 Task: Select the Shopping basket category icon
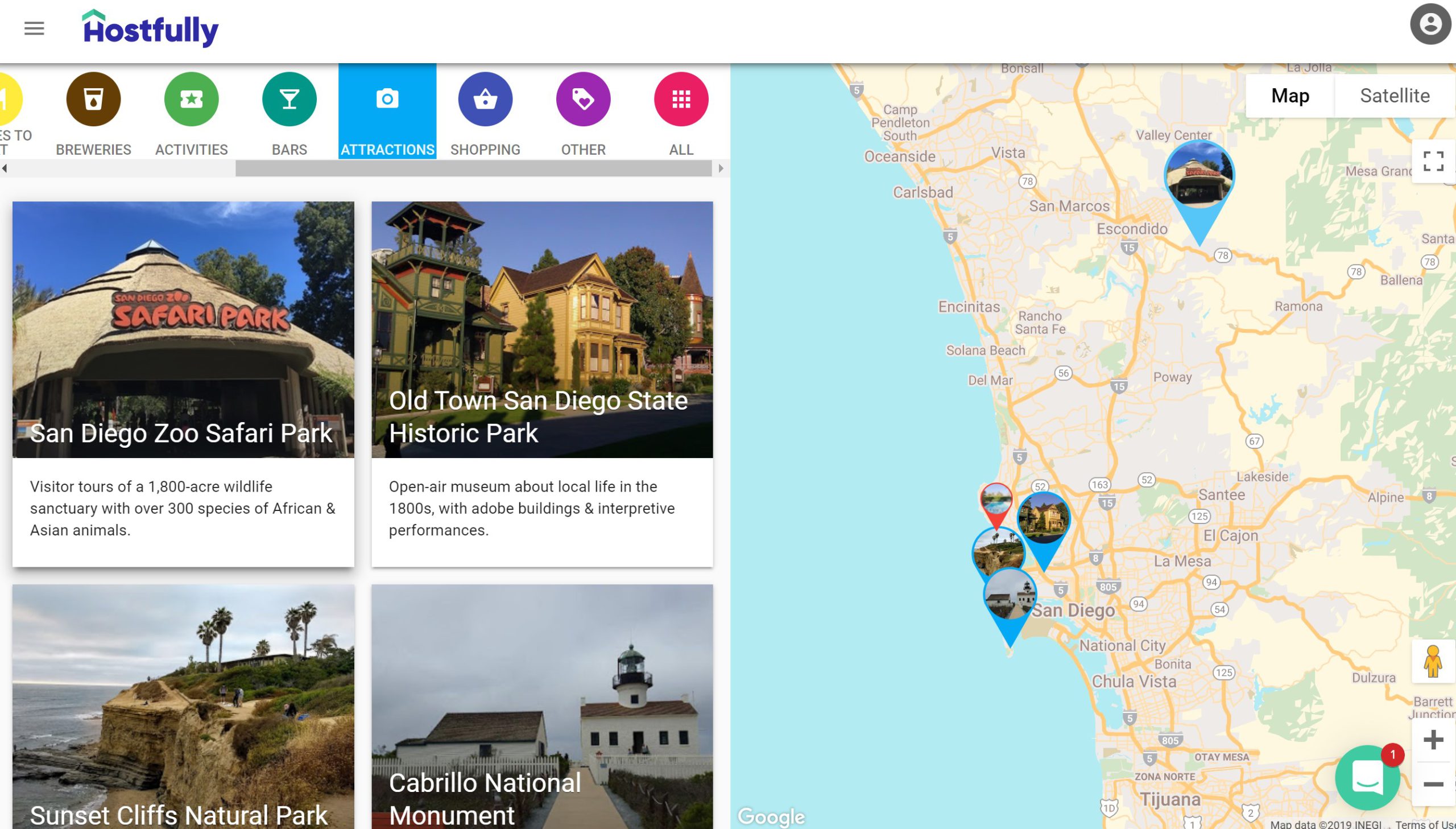485,100
